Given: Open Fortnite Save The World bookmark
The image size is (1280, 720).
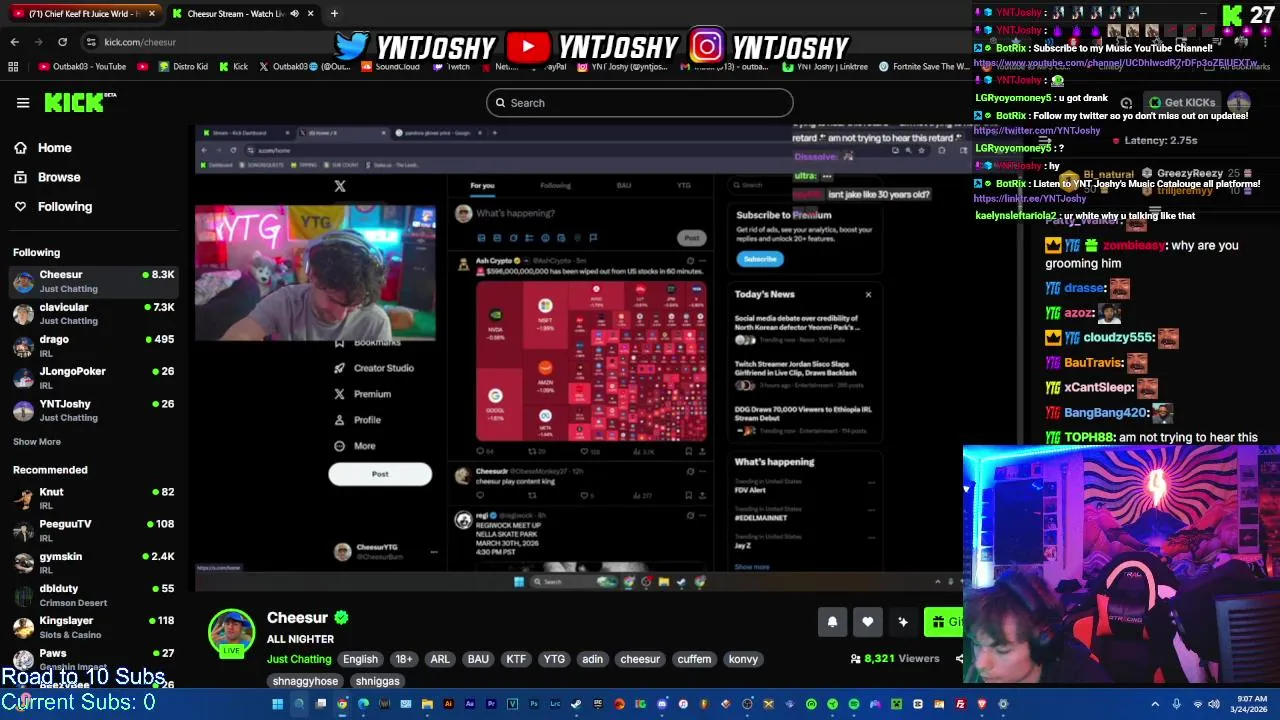Looking at the screenshot, I should [x=923, y=67].
